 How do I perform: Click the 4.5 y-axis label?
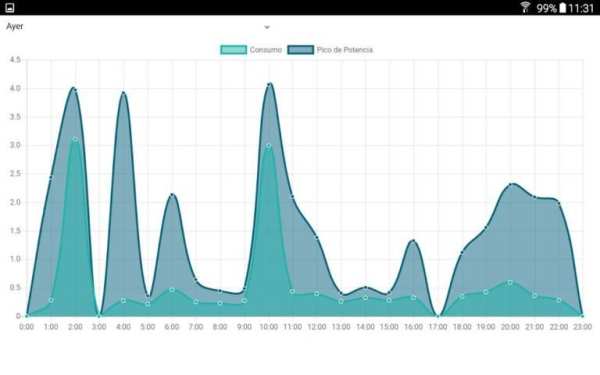coord(15,60)
